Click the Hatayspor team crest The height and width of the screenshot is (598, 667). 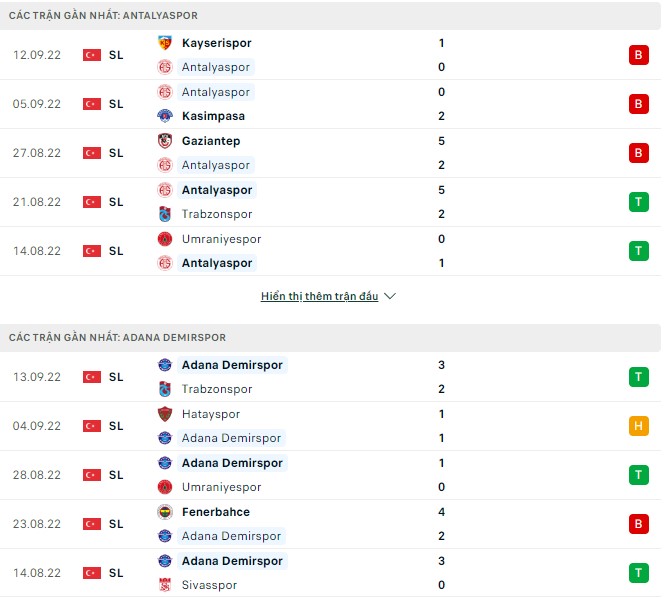(165, 414)
